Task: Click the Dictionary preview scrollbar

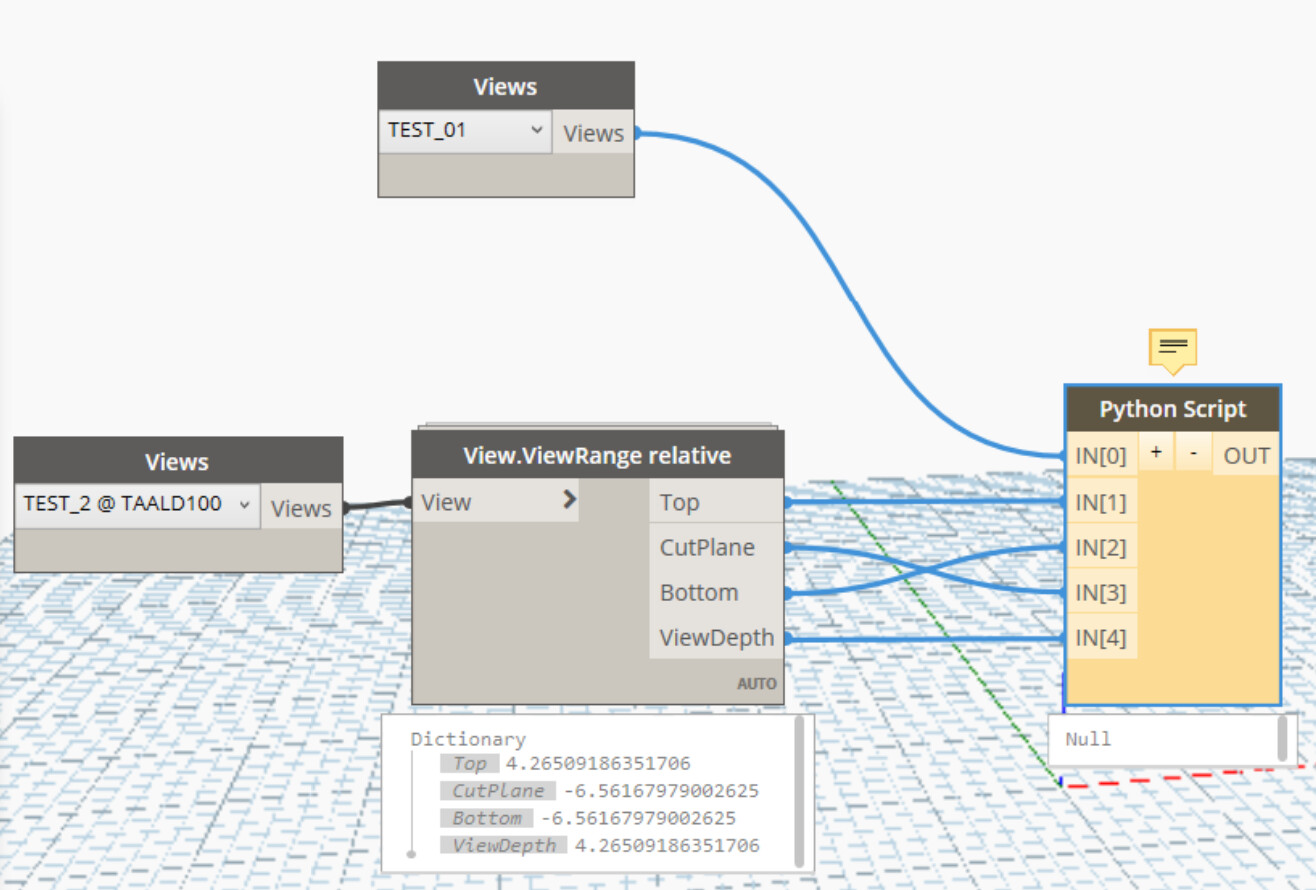Action: click(x=799, y=790)
